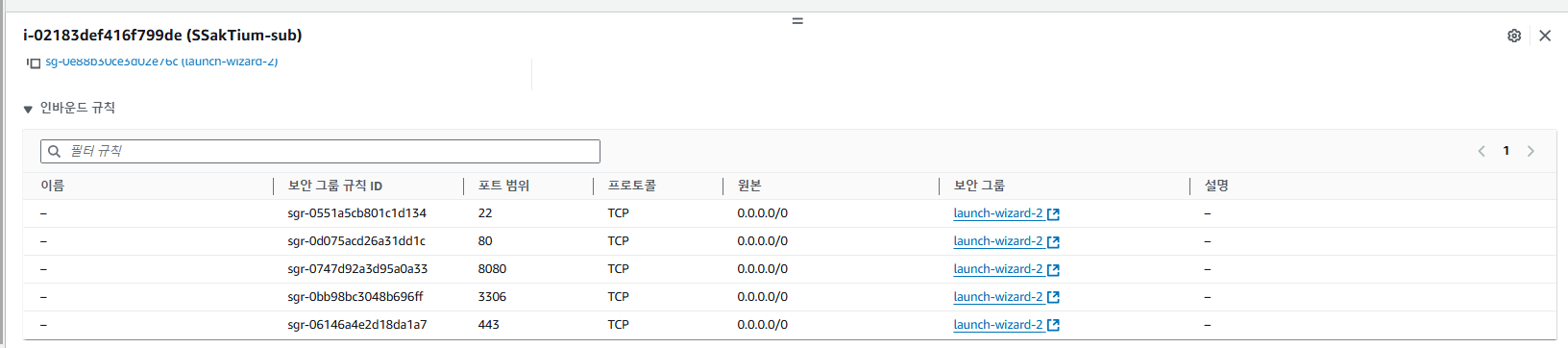Click external link icon in port 22 row
Viewport: 1568px width, 348px height.
pyautogui.click(x=1053, y=214)
